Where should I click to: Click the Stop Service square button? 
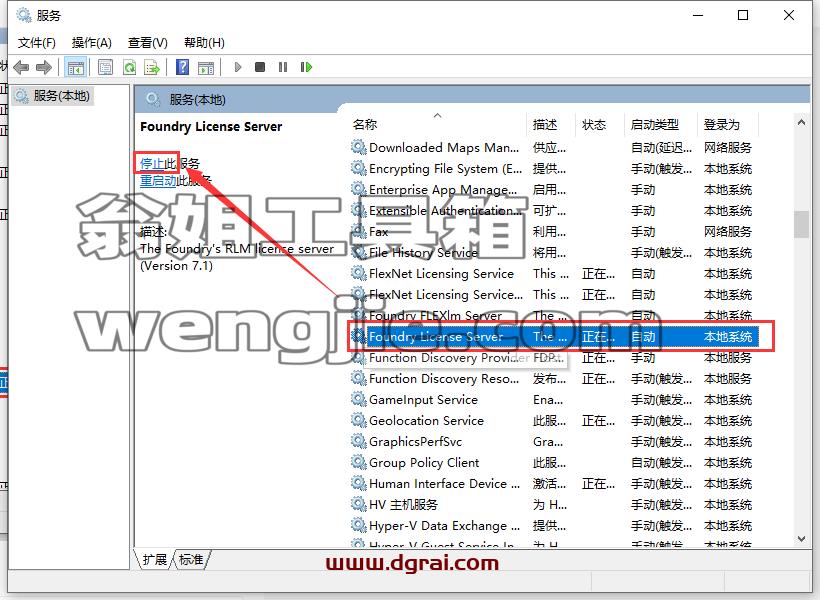(260, 67)
